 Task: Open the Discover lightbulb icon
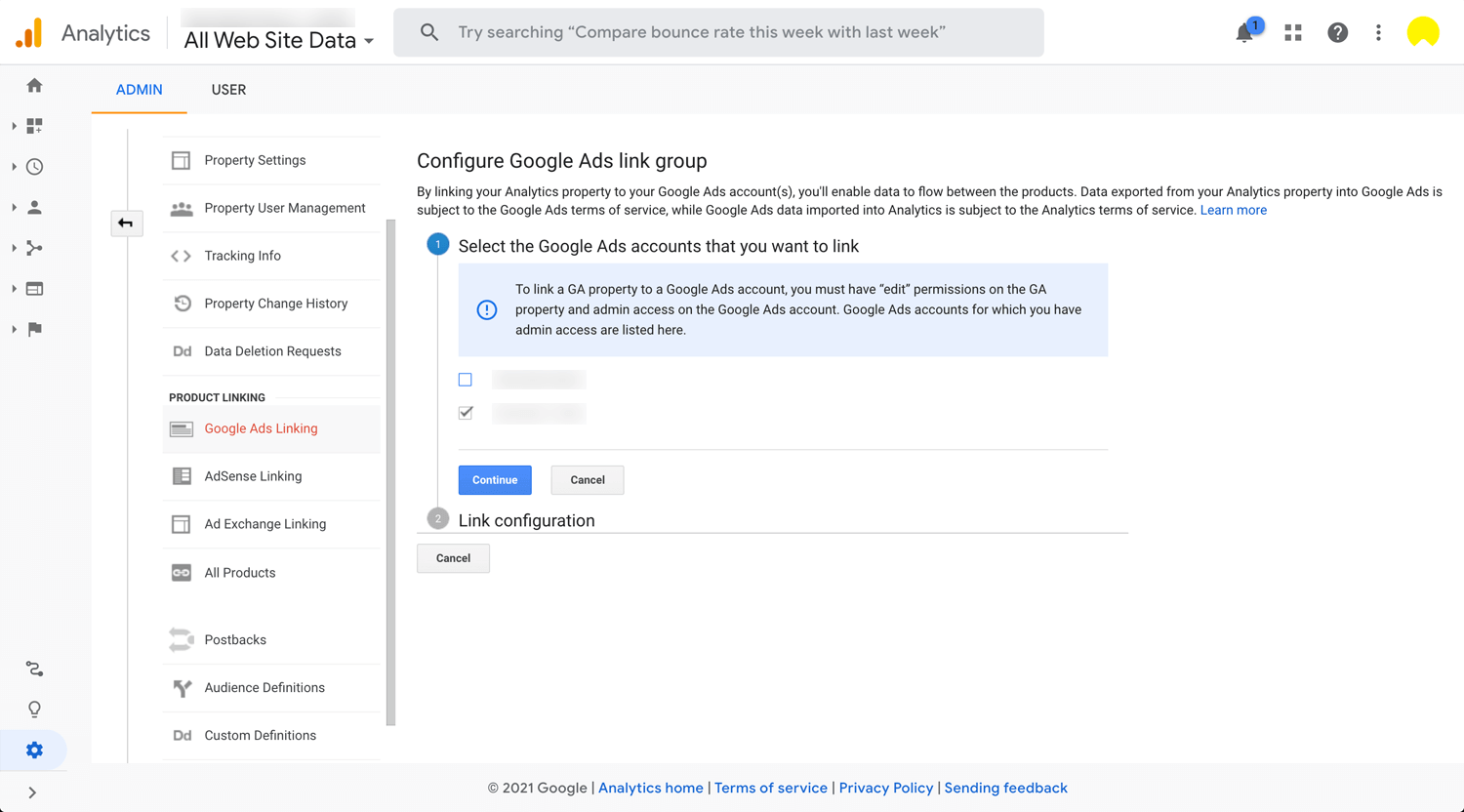(34, 710)
